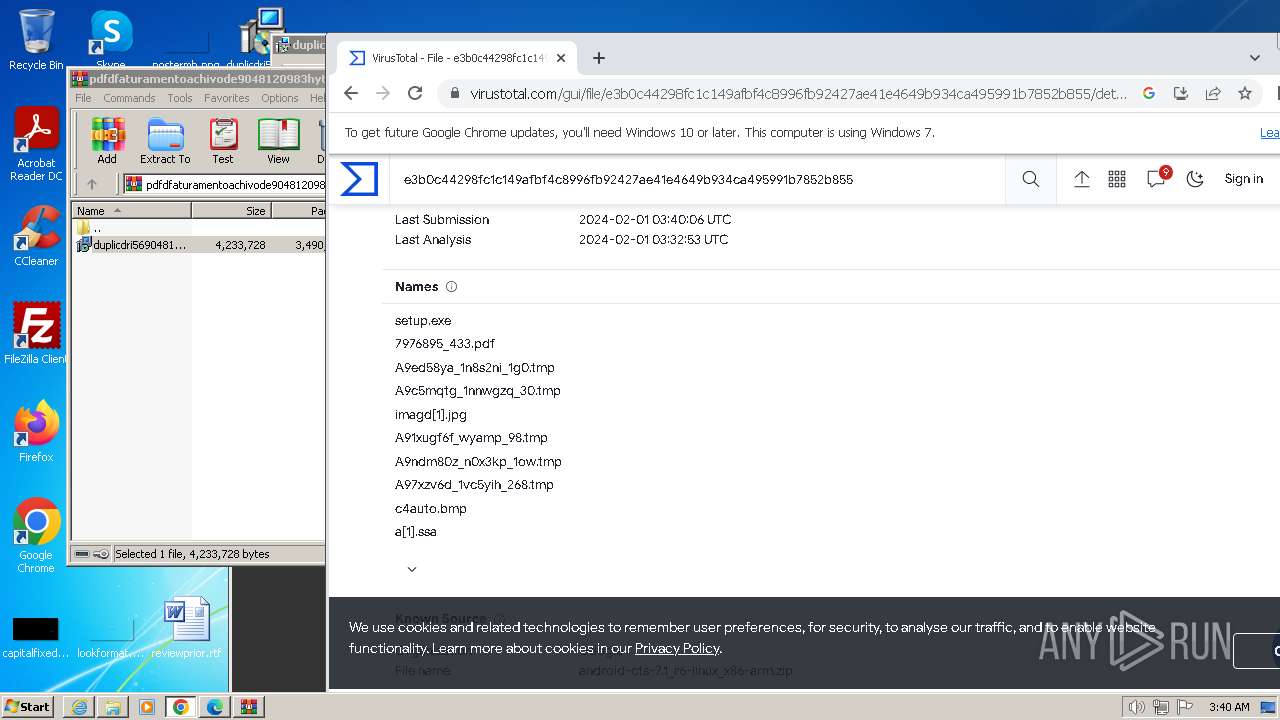The height and width of the screenshot is (720, 1280).
Task: Click VirusTotal hash search field
Action: coord(697,180)
